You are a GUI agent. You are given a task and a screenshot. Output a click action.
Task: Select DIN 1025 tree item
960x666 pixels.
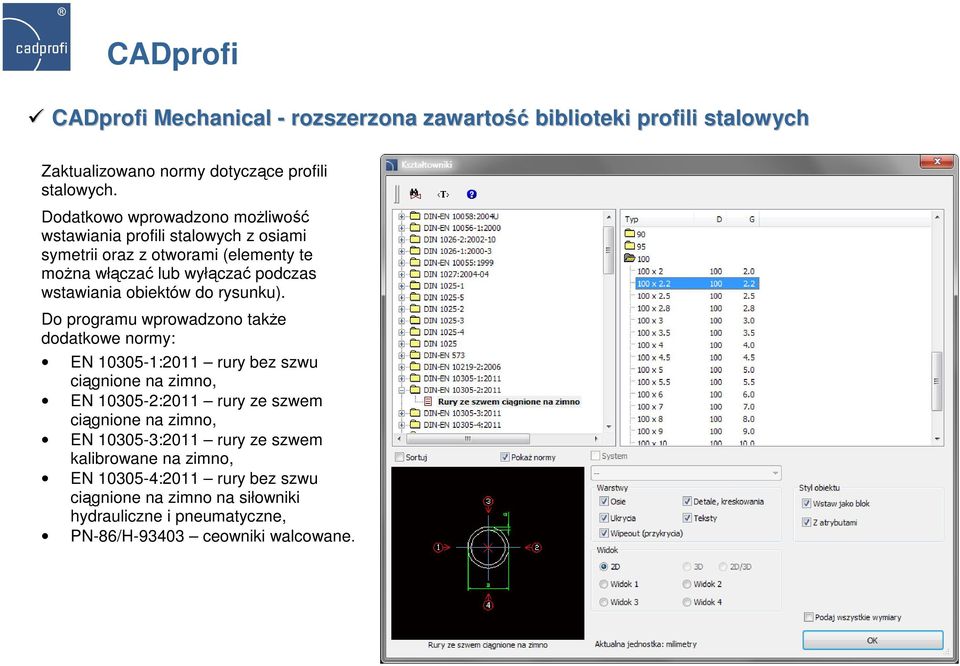[440, 343]
